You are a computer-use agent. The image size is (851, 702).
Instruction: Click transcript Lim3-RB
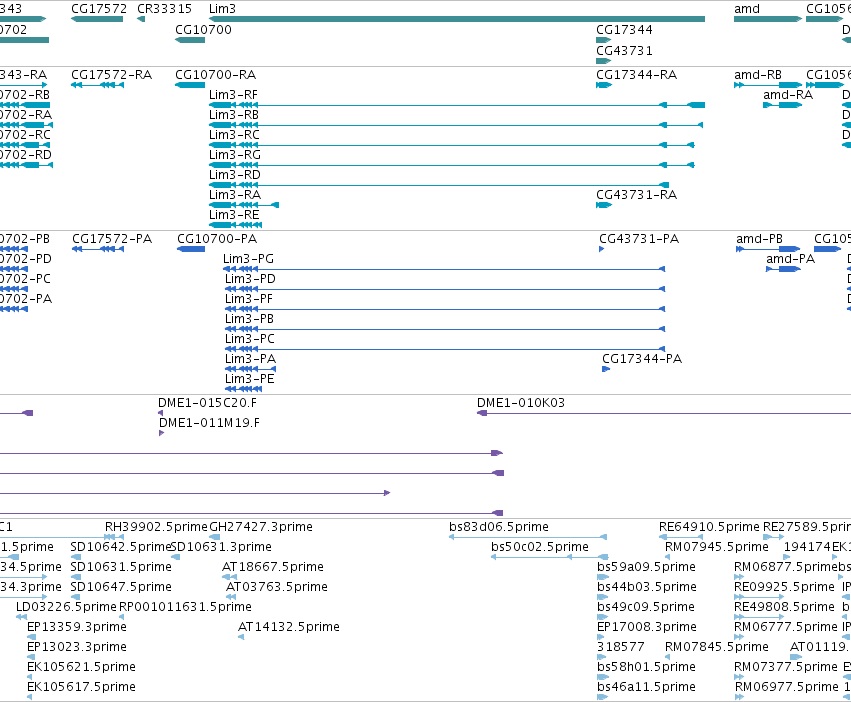(234, 115)
